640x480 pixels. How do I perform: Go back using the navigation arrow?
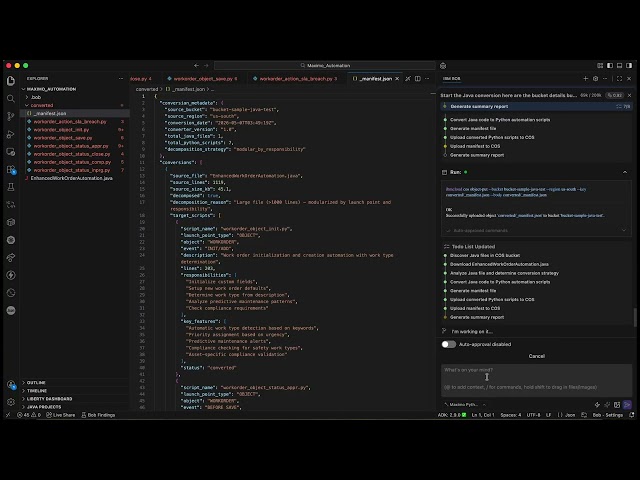(197, 65)
